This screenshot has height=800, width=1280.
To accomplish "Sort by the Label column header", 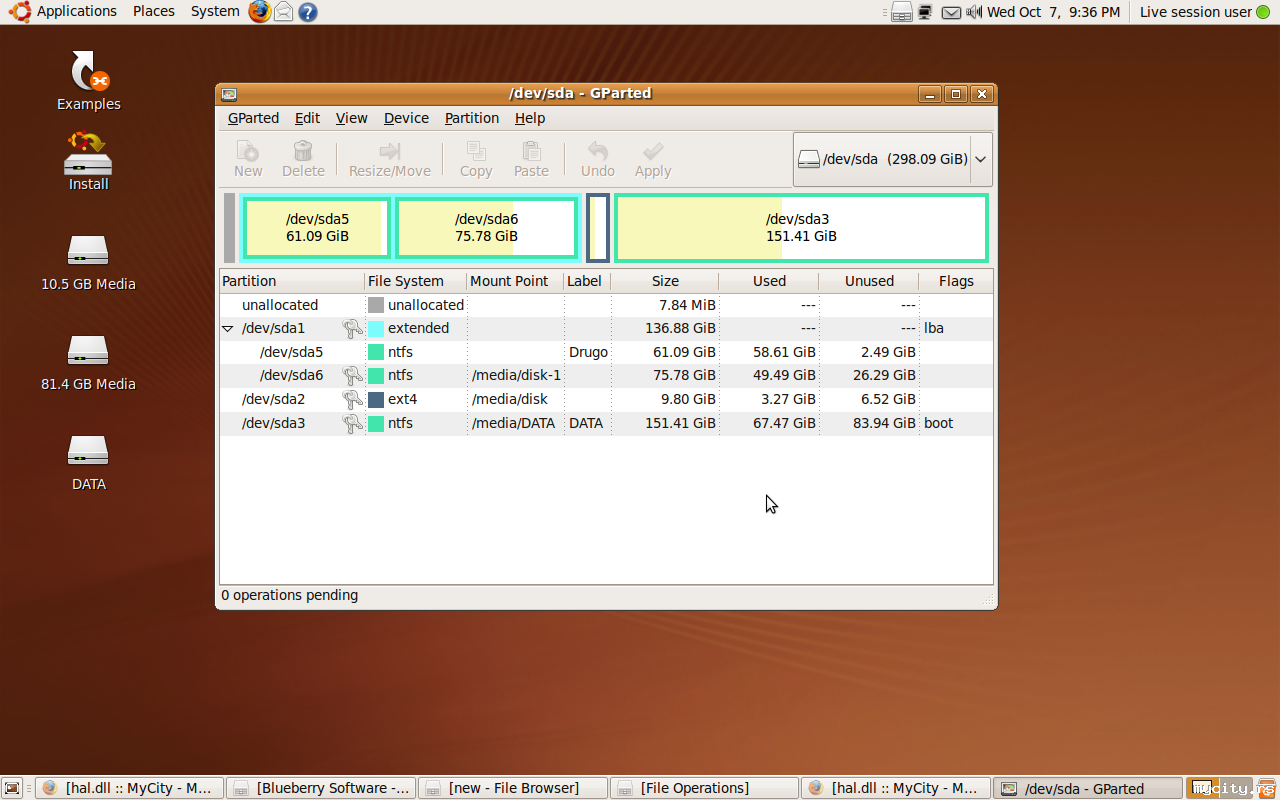I will coord(587,281).
